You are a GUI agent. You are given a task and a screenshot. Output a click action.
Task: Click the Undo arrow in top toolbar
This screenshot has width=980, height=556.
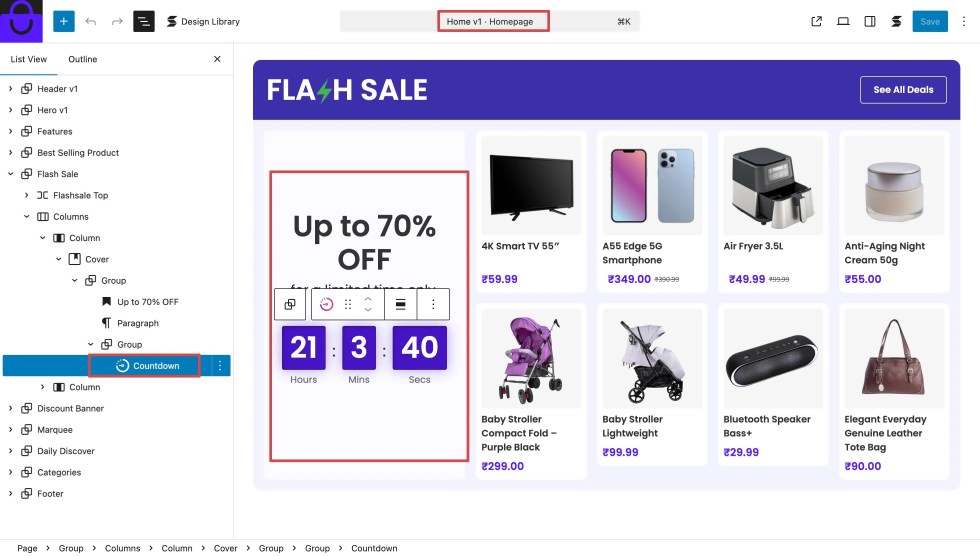point(91,21)
